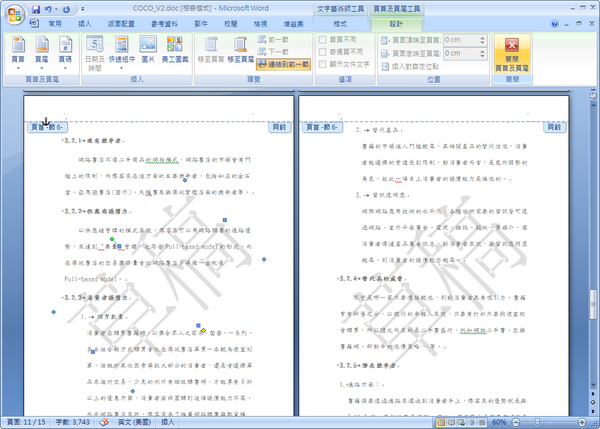Open the 校閱 (Review) tab
This screenshot has height=429, width=600.
point(230,24)
